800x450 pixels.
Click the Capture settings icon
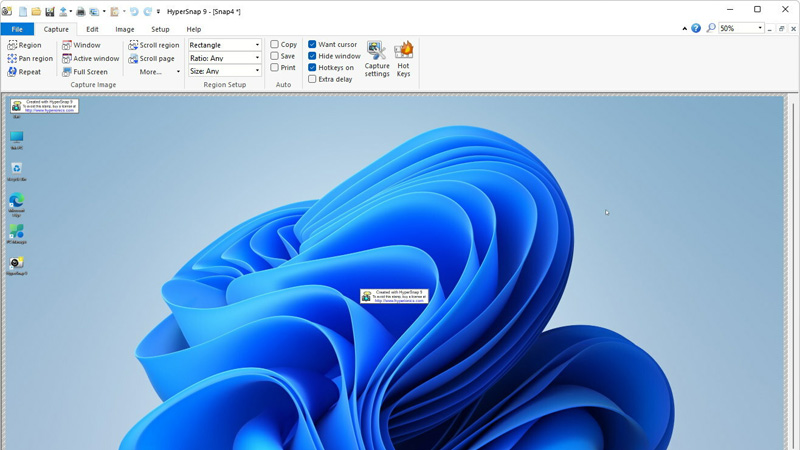click(377, 58)
